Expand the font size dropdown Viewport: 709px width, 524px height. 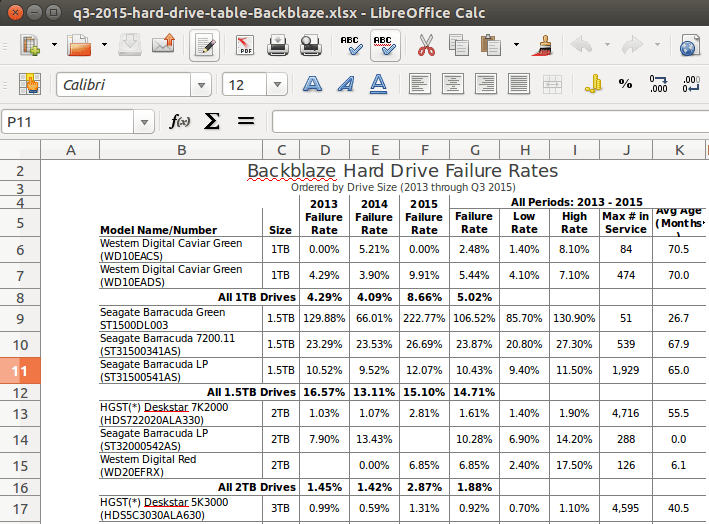pos(277,85)
